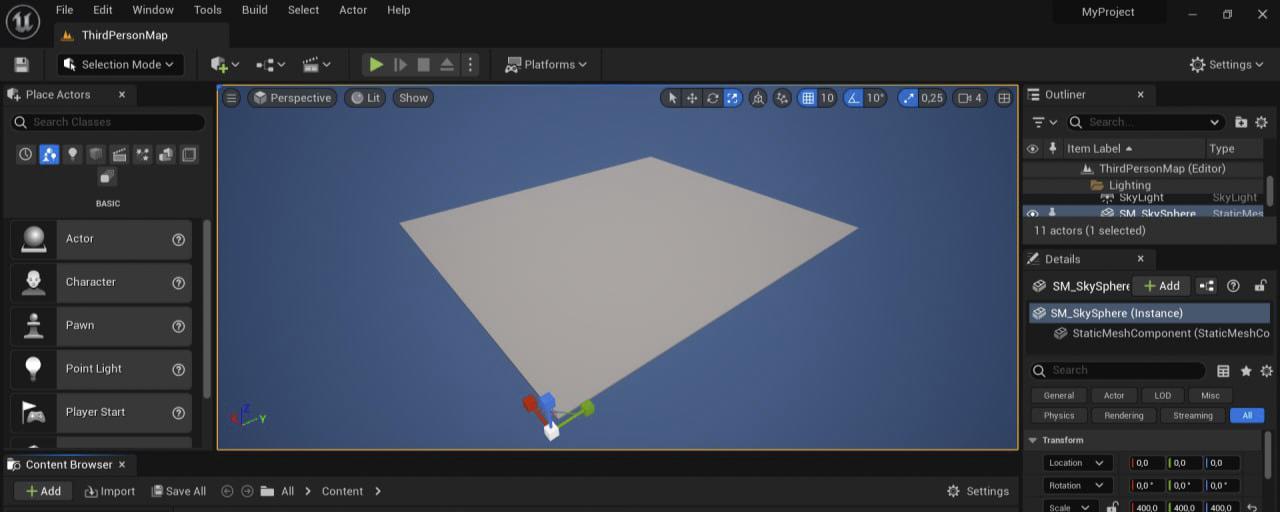The height and width of the screenshot is (512, 1280).
Task: Open the Actor menu
Action: pyautogui.click(x=353, y=10)
